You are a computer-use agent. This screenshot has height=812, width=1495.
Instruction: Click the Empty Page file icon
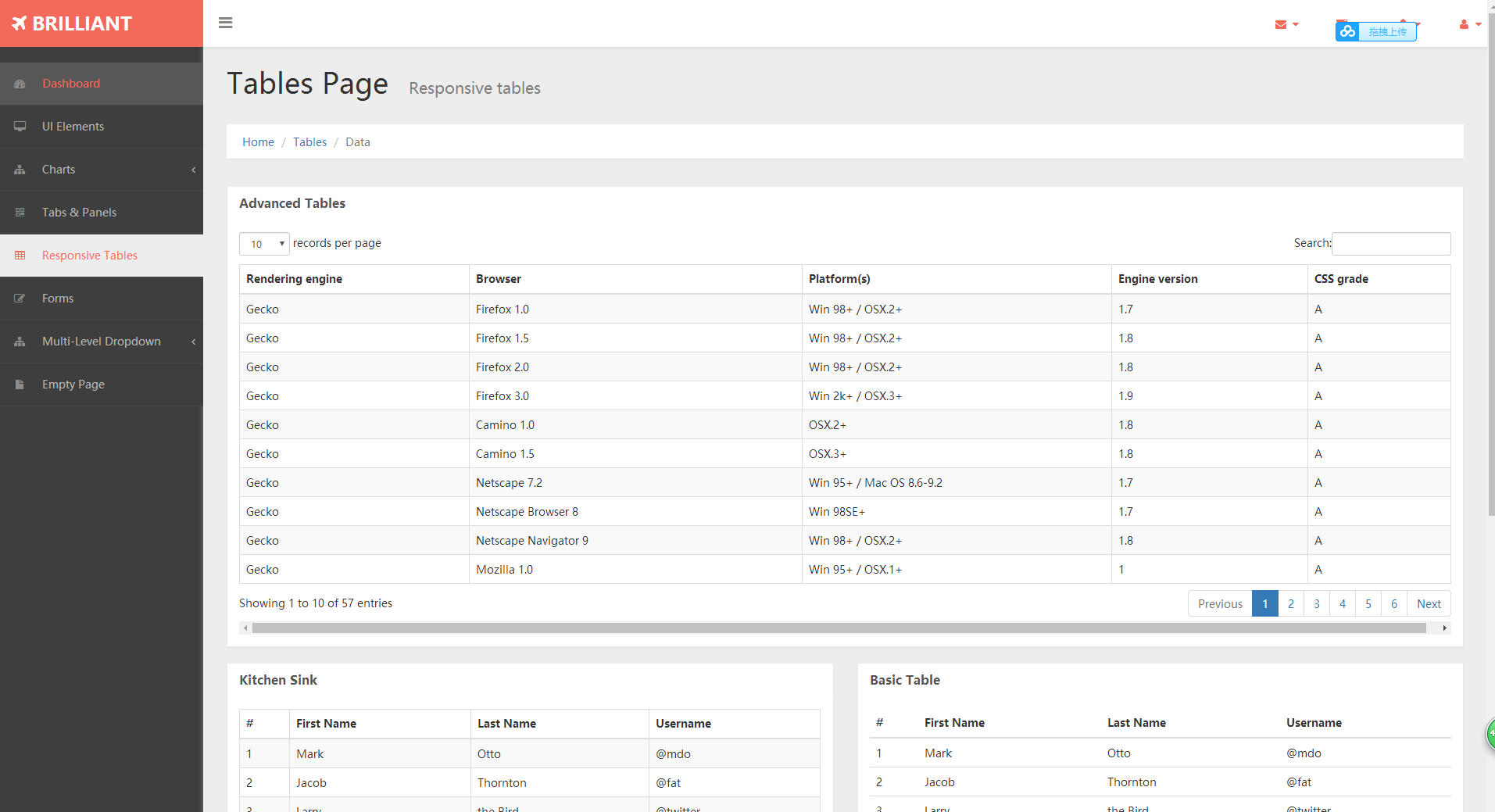click(20, 385)
